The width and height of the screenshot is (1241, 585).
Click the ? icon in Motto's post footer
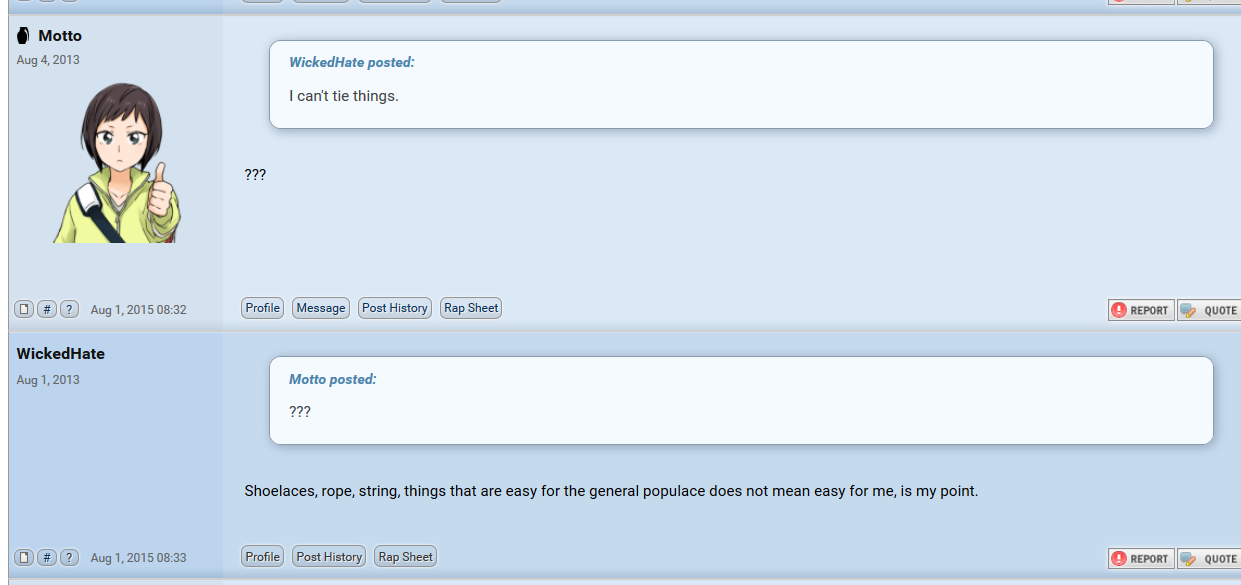tap(69, 309)
